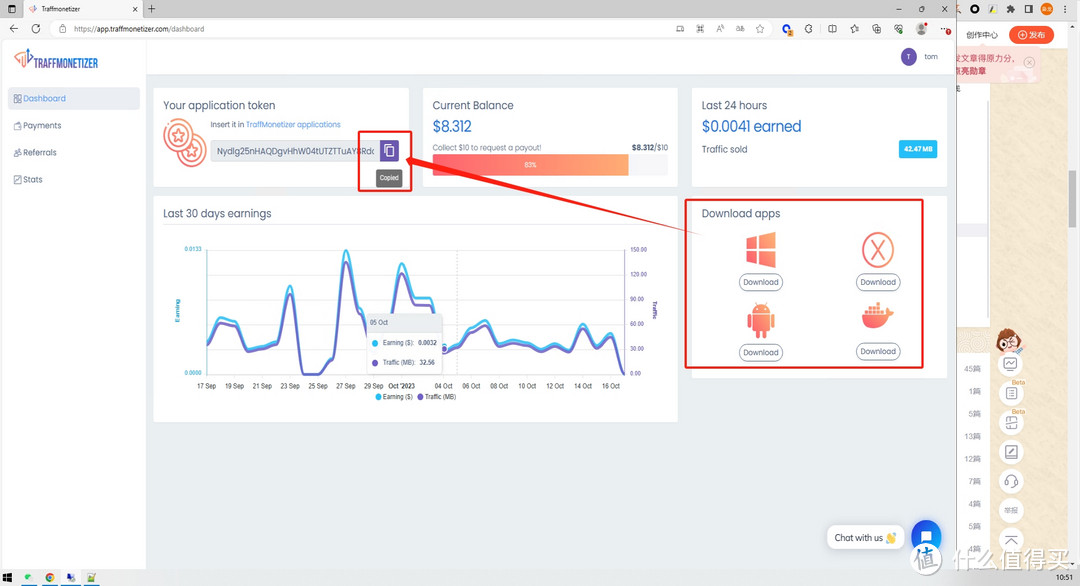The height and width of the screenshot is (586, 1080).
Task: Reload the page with the refresh icon
Action: (36, 29)
